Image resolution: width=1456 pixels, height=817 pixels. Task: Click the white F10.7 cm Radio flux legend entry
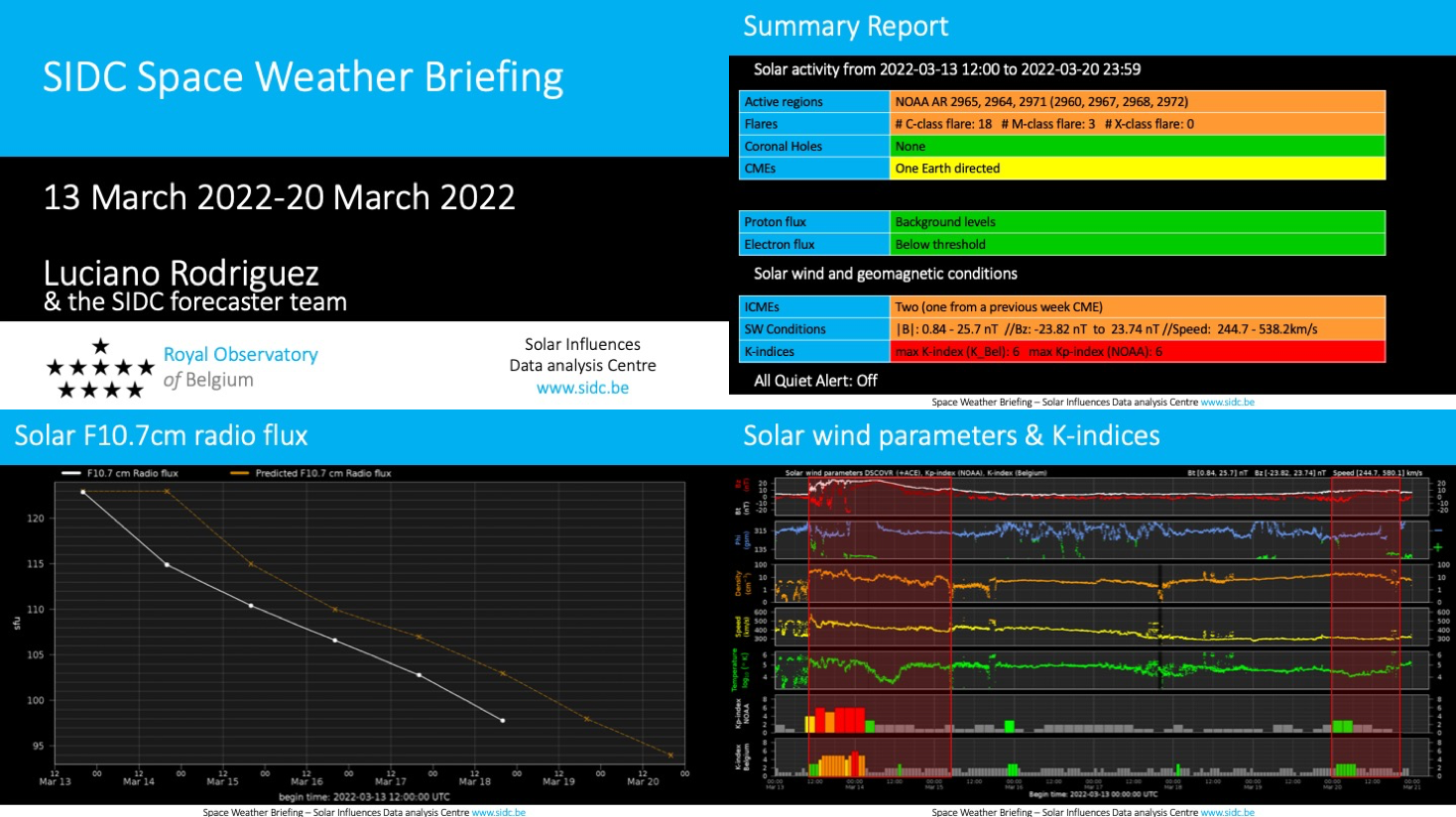[x=120, y=473]
